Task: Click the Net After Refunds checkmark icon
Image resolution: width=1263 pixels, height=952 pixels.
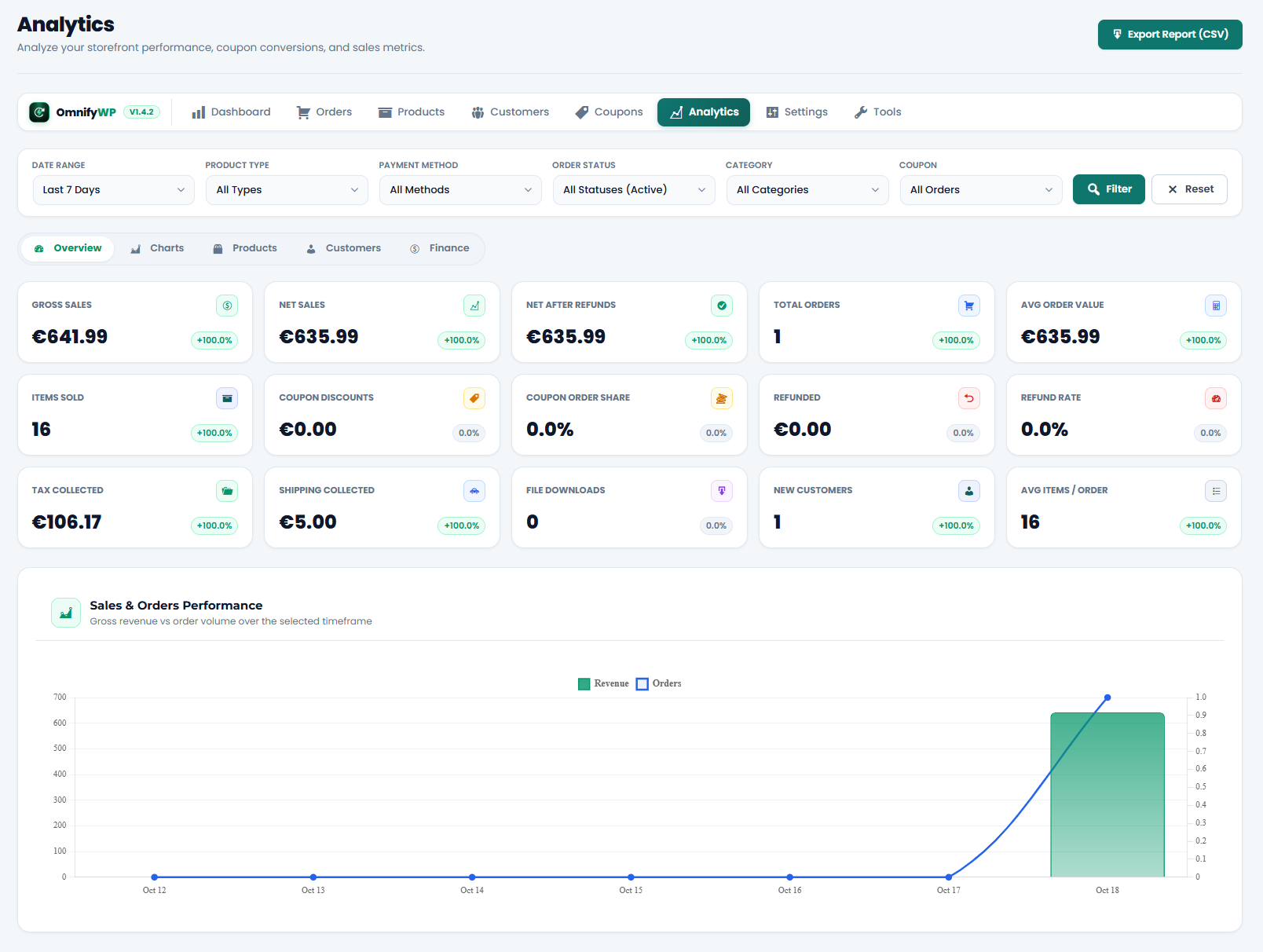Action: click(x=722, y=306)
